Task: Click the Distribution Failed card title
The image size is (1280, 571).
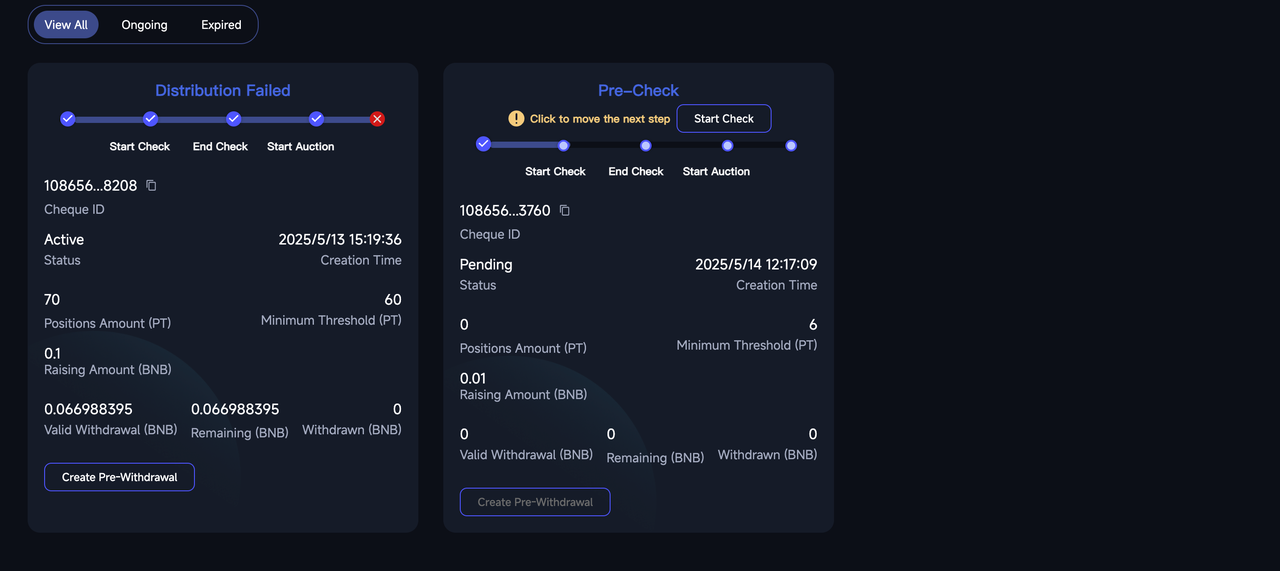Action: pyautogui.click(x=223, y=90)
